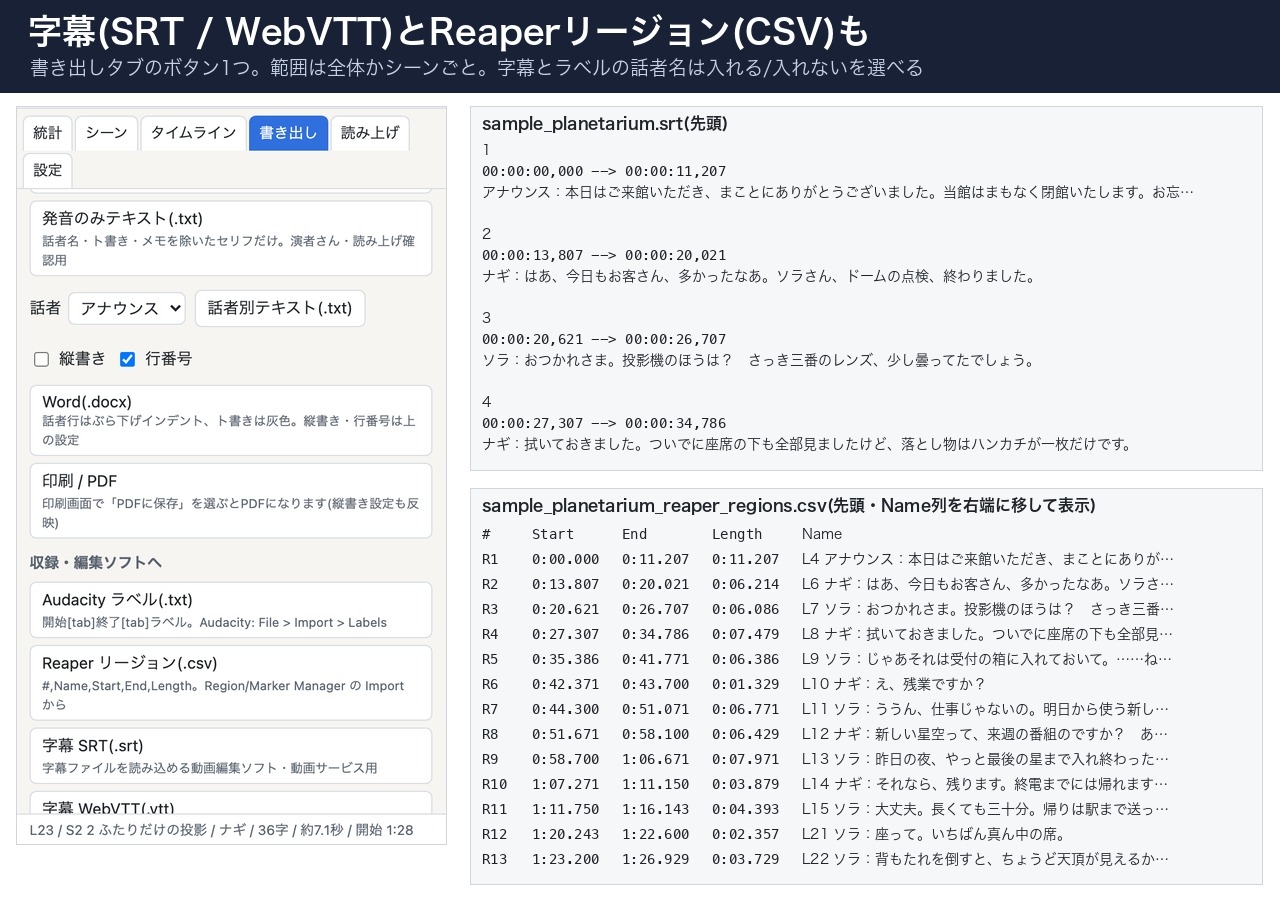Viewport: 1280px width, 900px height.
Task: Click region row R1 in the CSV
Action: pyautogui.click(x=828, y=559)
